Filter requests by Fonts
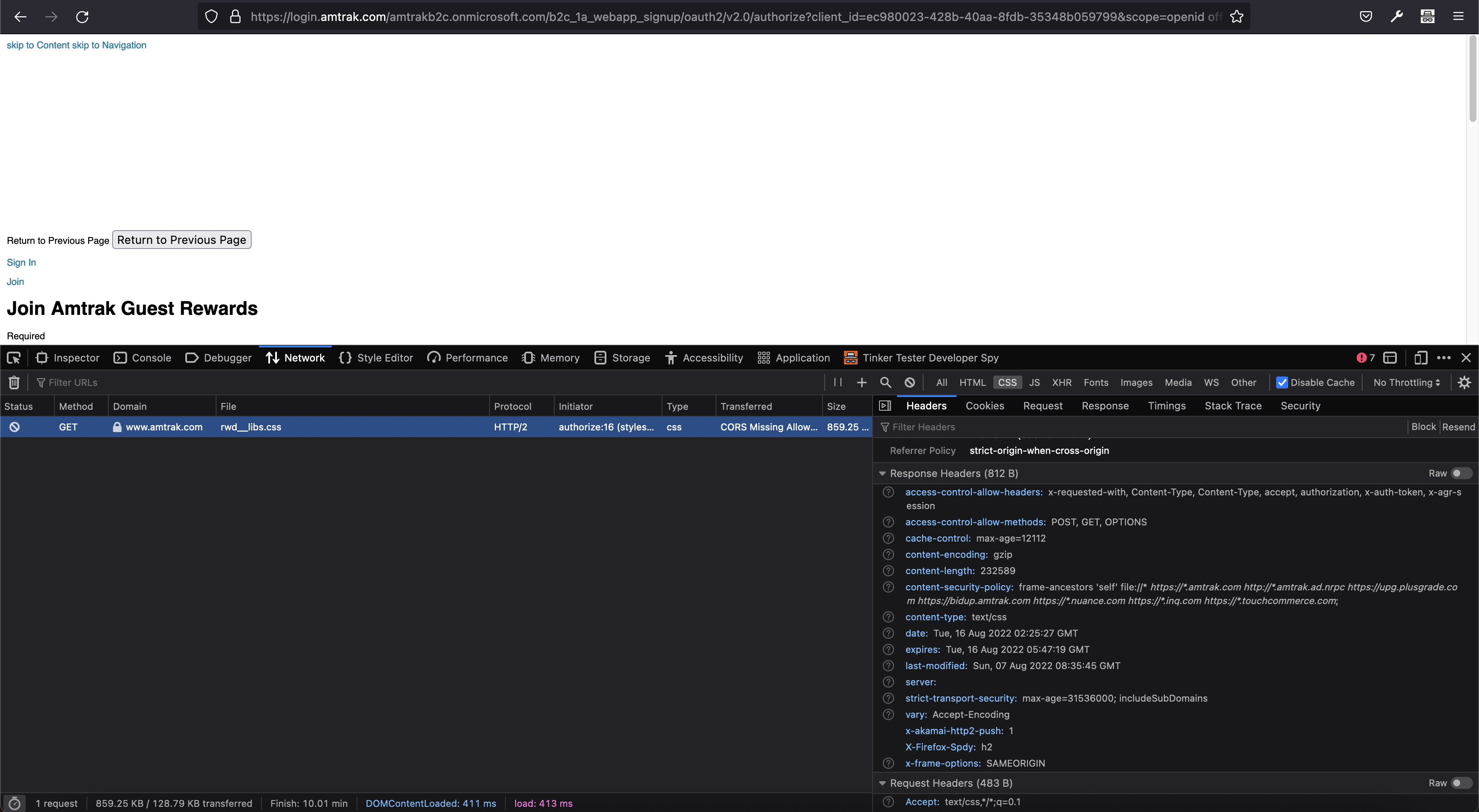 click(x=1096, y=382)
